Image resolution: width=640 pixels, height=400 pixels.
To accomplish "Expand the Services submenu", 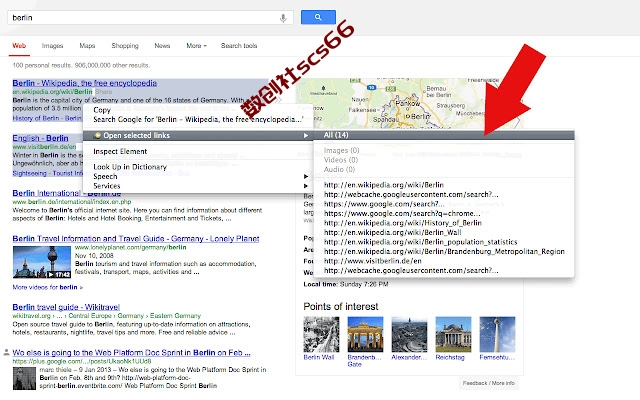I will [x=198, y=186].
